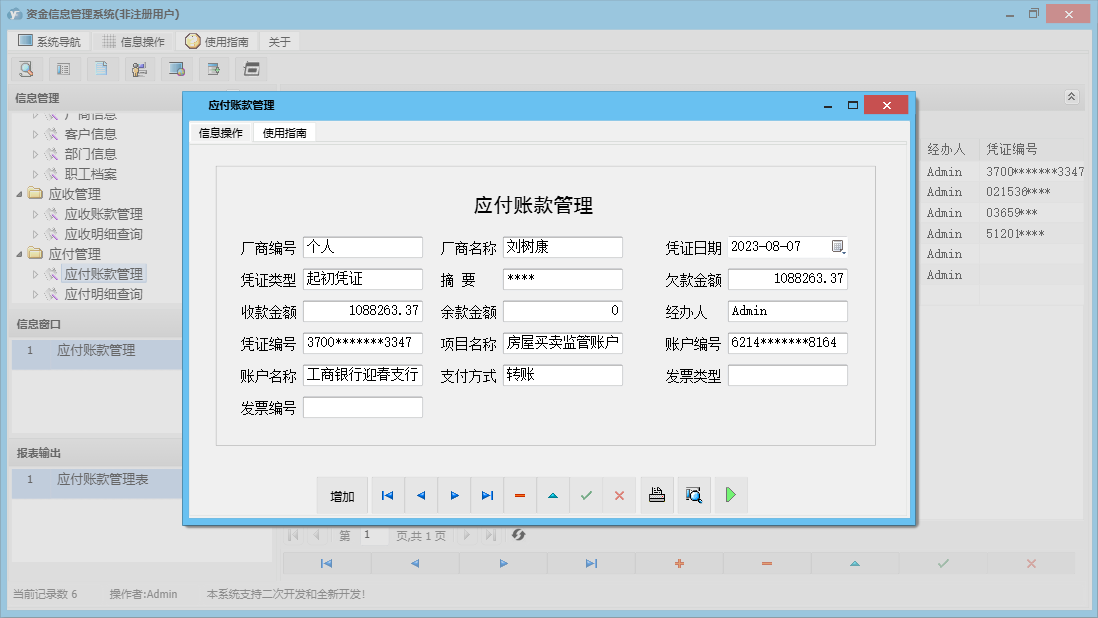Cancel edits using the red X icon
1098x618 pixels.
coord(620,495)
